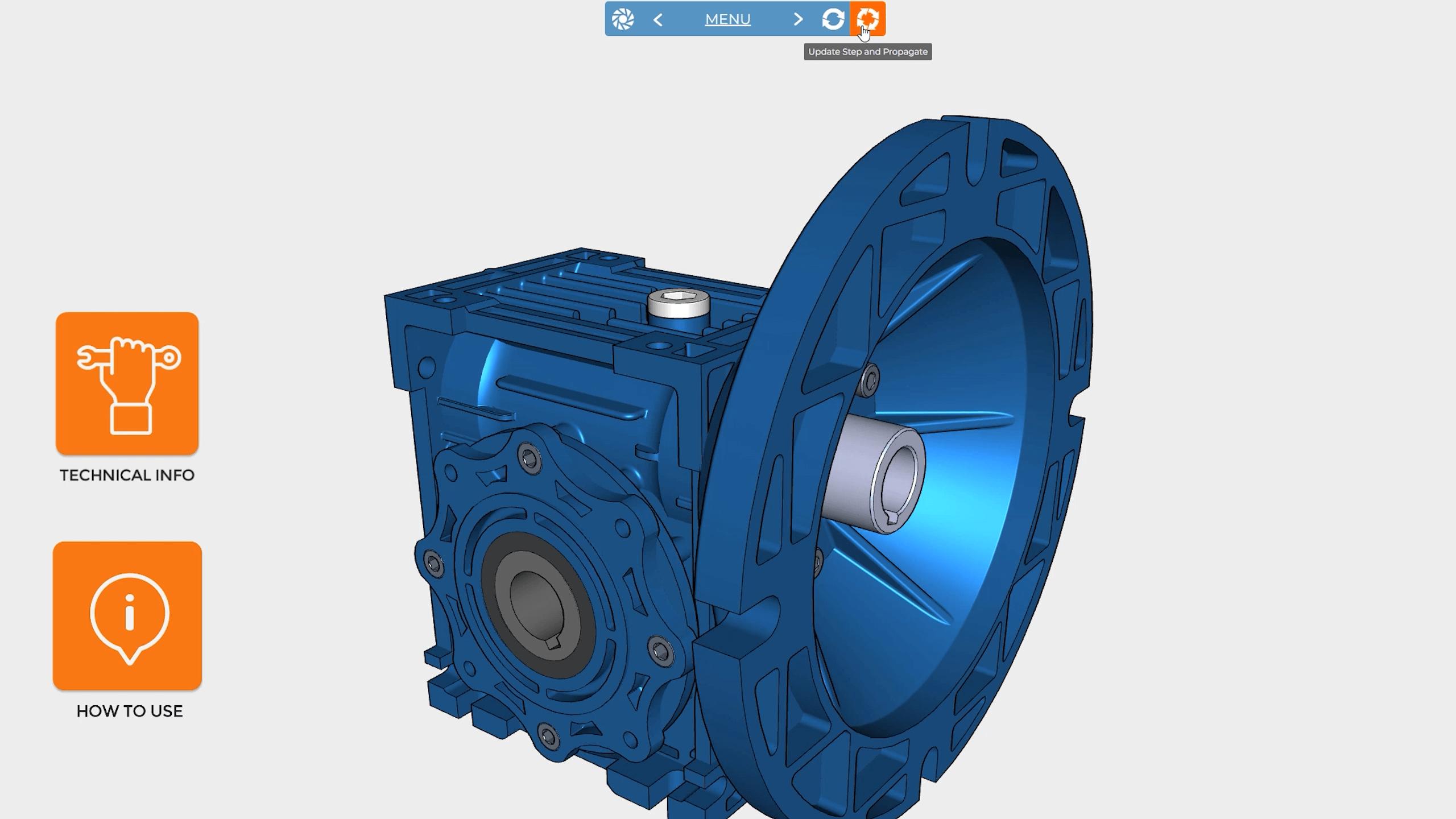Select the lower-right bolt on front cover
This screenshot has height=819, width=1456.
click(x=660, y=651)
